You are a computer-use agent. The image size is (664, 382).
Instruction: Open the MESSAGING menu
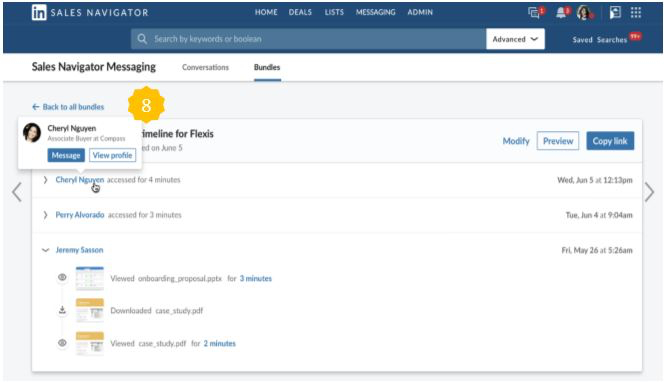[376, 12]
